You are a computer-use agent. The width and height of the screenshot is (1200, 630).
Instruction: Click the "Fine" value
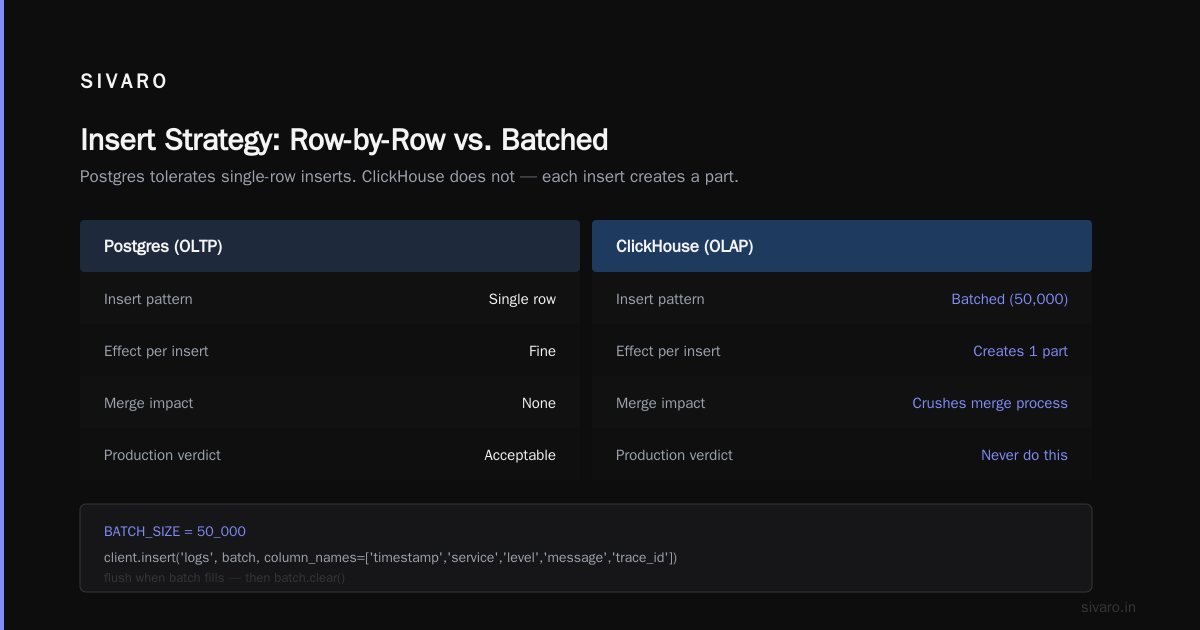[542, 351]
